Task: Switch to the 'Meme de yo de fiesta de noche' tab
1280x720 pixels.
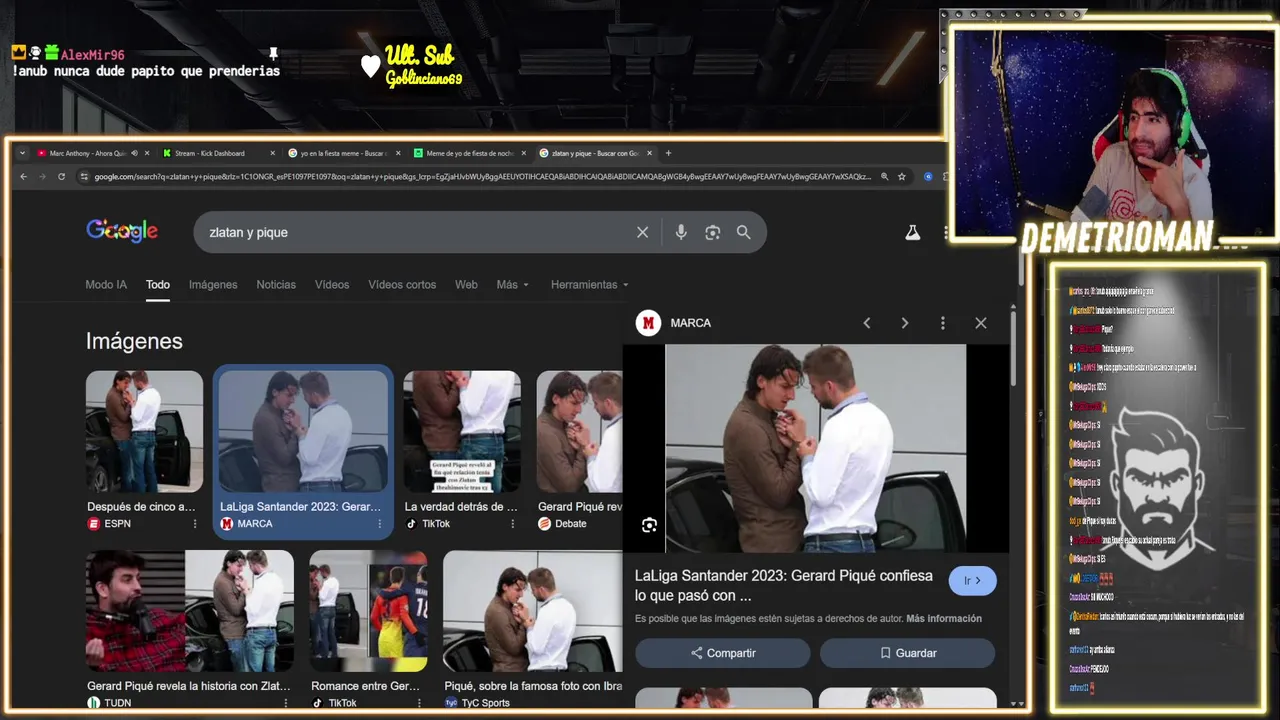Action: point(469,153)
